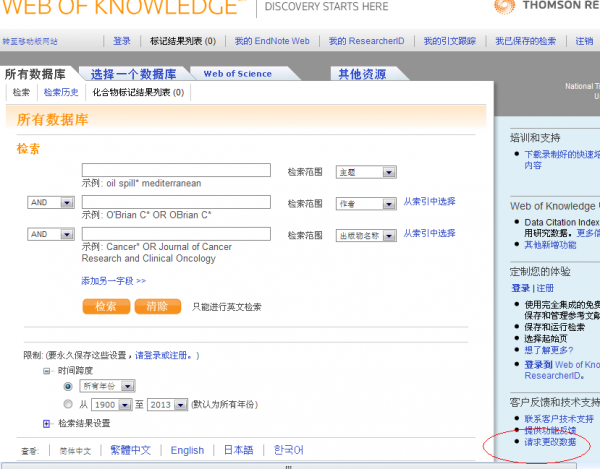Open the 所有年份 year dropdown
The width and height of the screenshot is (600, 469).
[x=108, y=386]
